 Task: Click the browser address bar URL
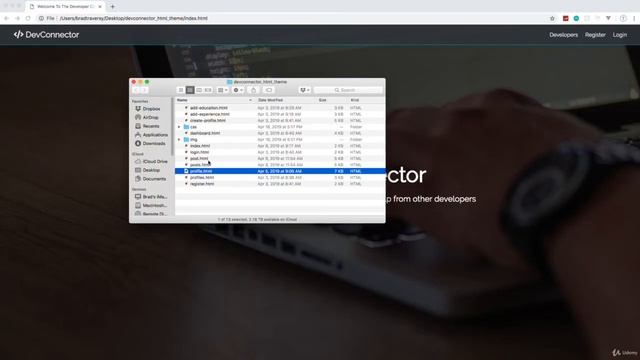[x=134, y=18]
